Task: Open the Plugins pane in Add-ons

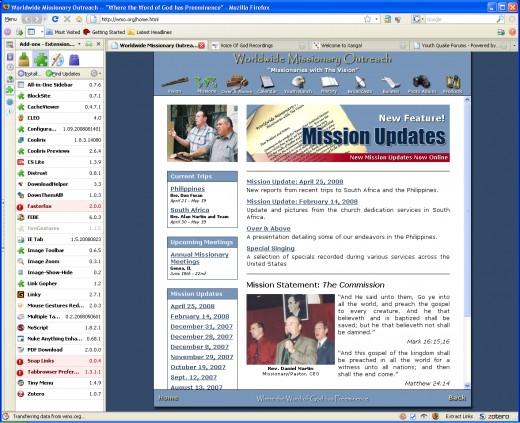Action: pos(74,60)
